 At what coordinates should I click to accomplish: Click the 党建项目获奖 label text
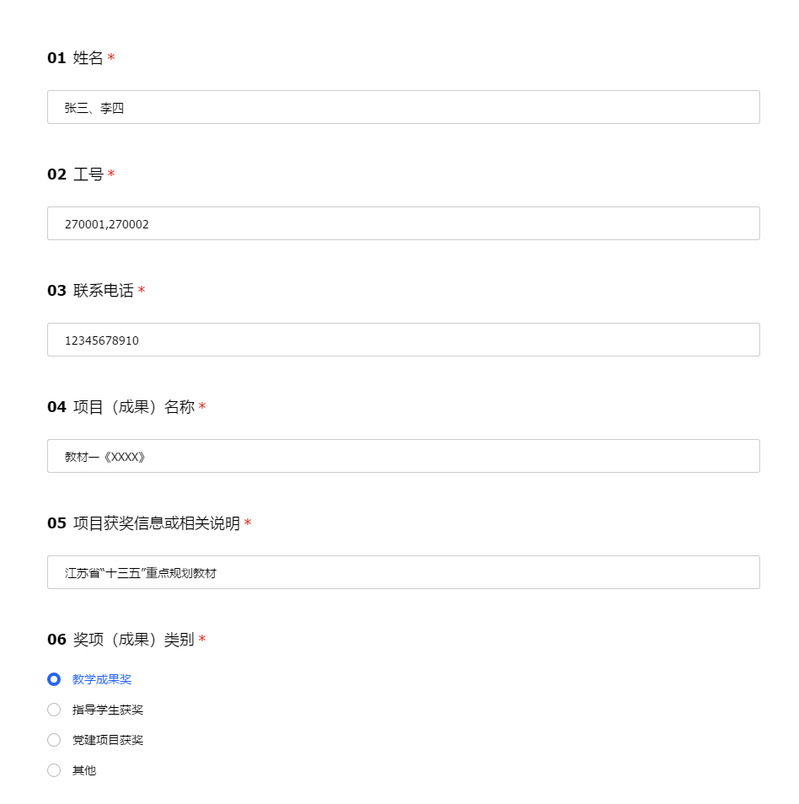tap(108, 740)
